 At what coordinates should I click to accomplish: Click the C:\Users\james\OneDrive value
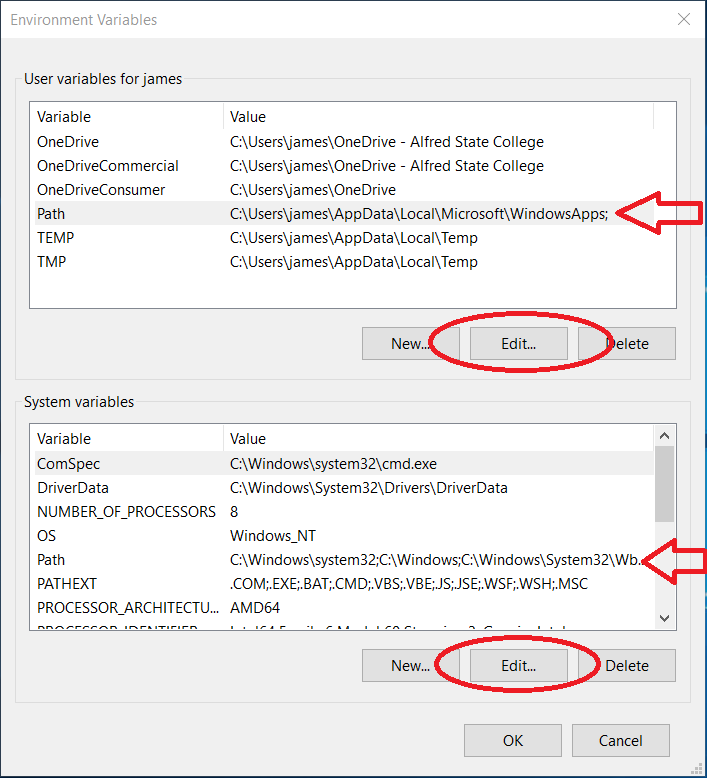tap(313, 190)
